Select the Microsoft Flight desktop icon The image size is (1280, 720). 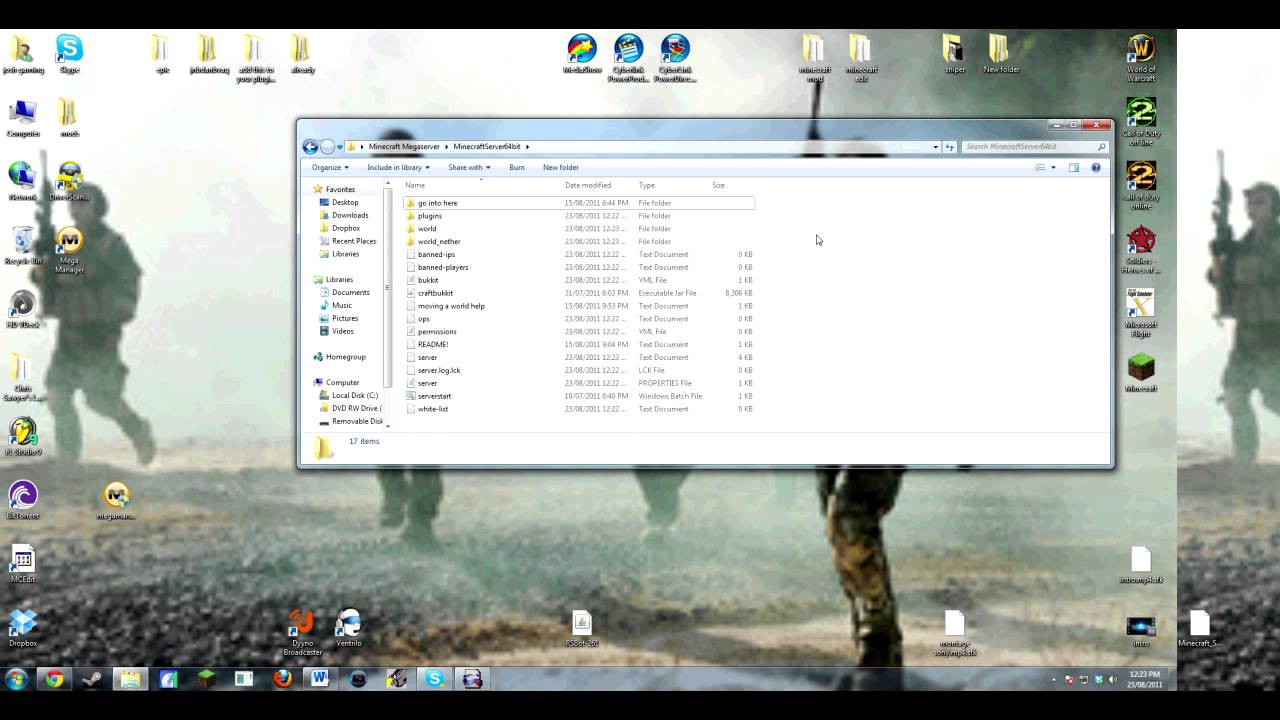[x=1141, y=314]
